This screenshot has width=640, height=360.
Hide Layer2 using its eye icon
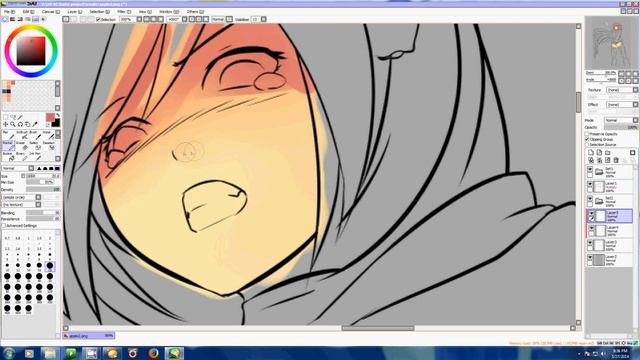pos(590,258)
